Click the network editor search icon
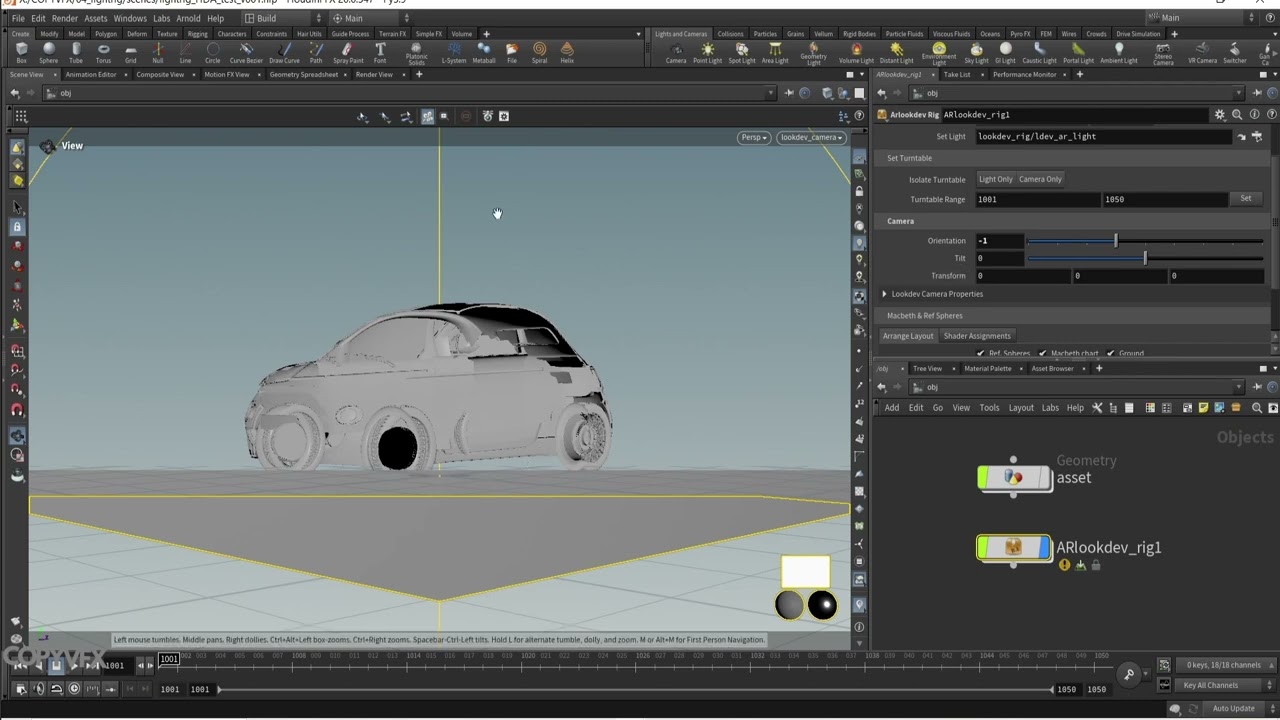Screen dimensions: 1280x720 click(x=1257, y=408)
